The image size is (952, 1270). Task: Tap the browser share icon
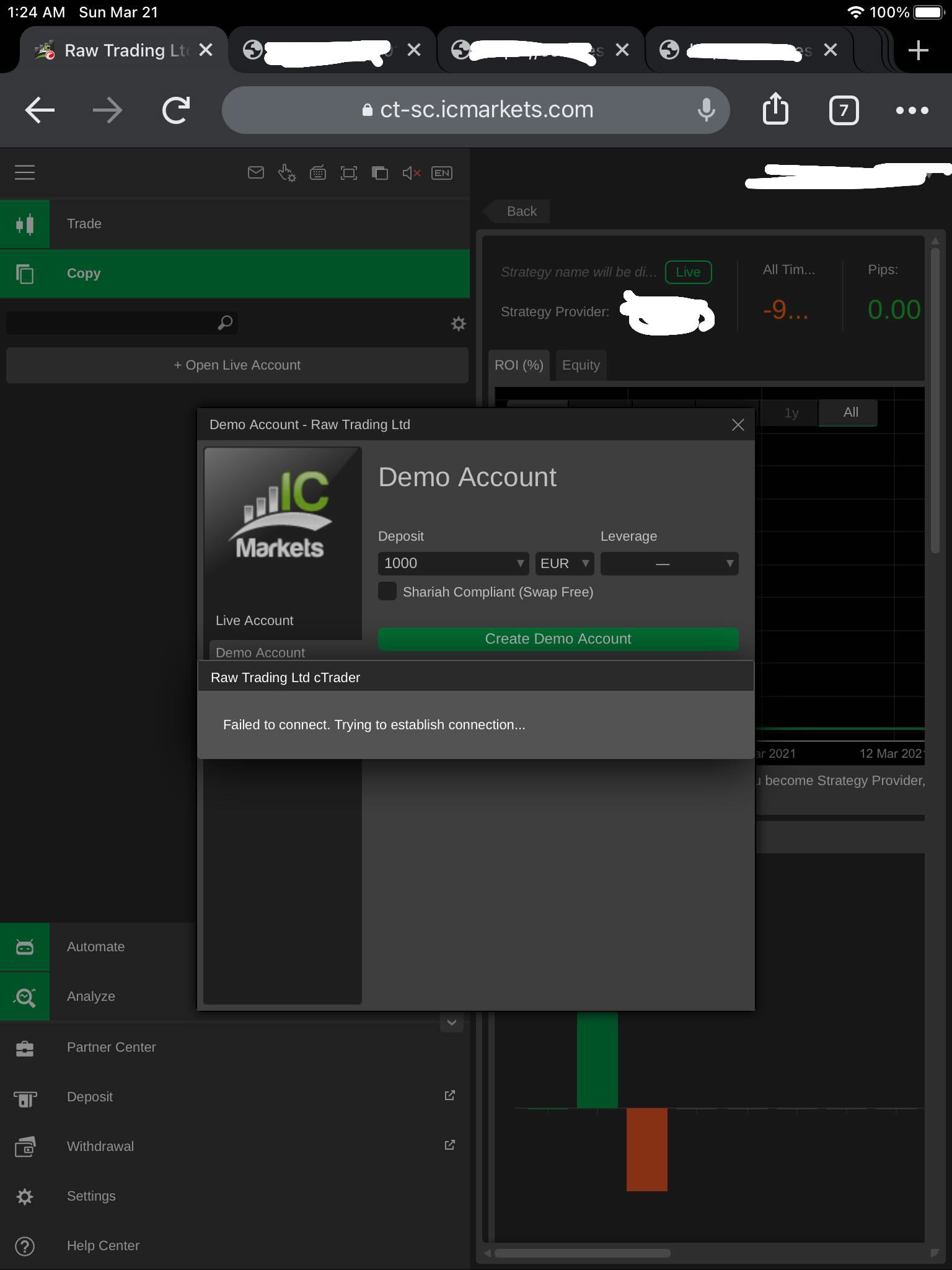[775, 109]
